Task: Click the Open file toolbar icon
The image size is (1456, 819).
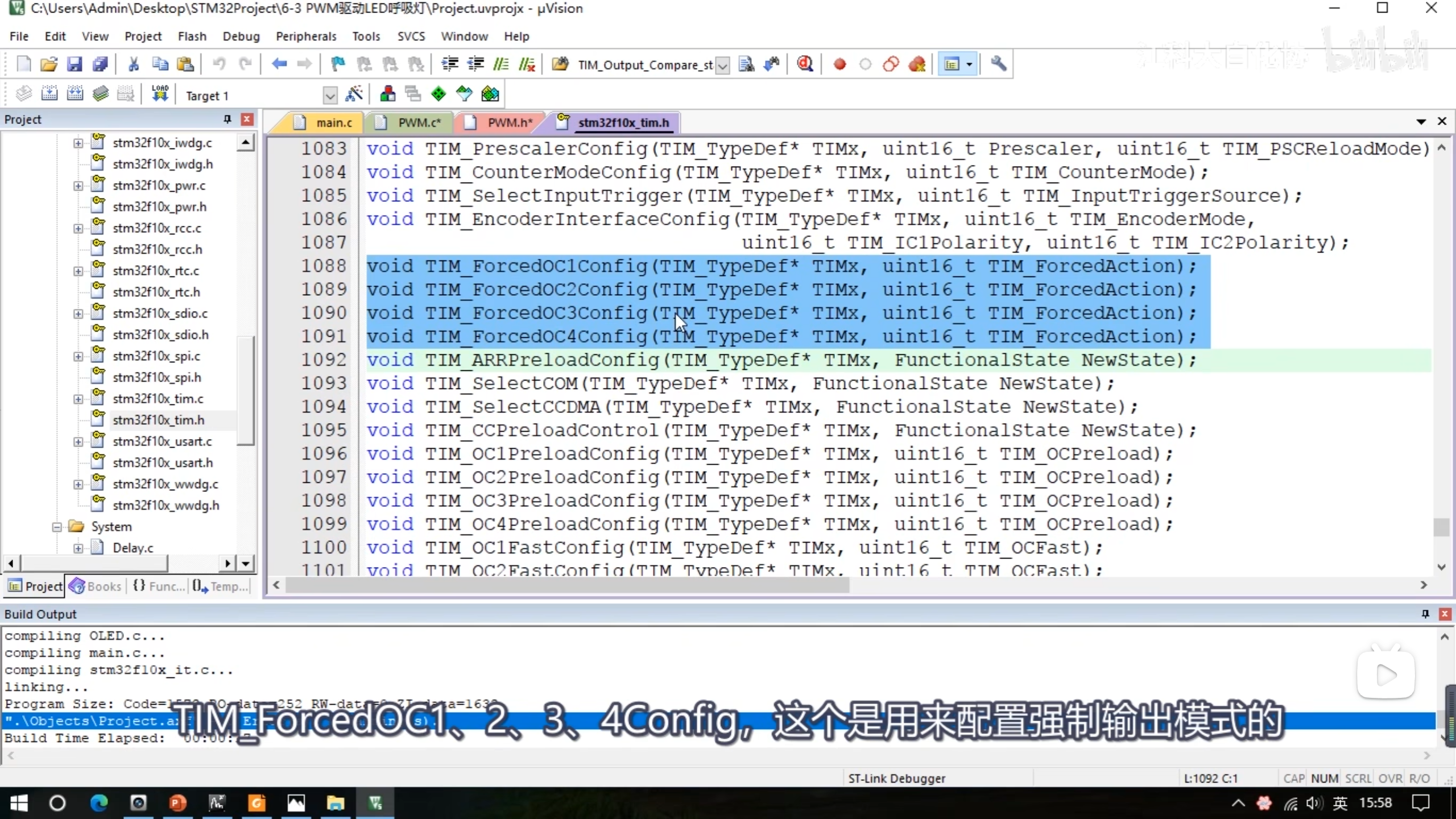Action: click(x=49, y=64)
